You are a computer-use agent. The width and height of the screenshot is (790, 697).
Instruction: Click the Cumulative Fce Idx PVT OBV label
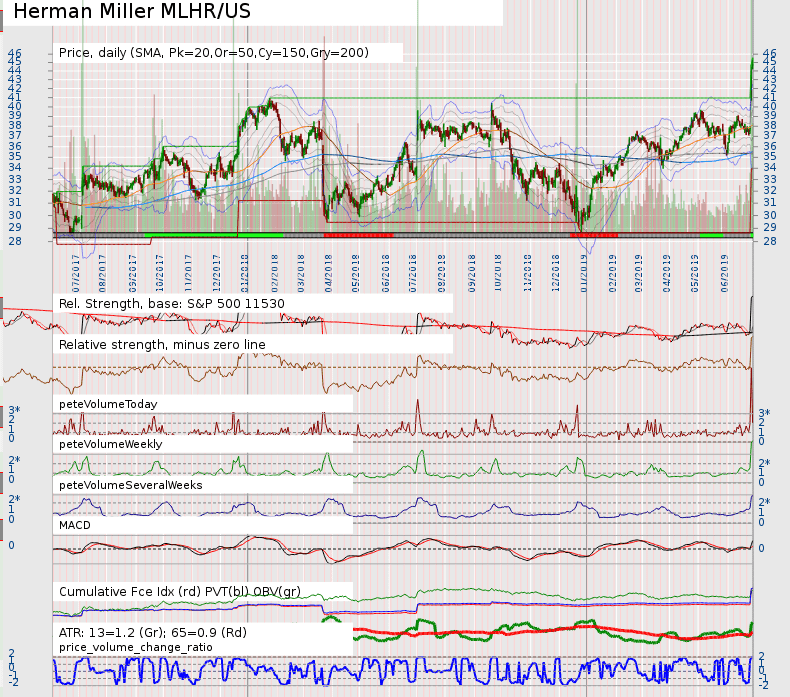click(x=179, y=592)
